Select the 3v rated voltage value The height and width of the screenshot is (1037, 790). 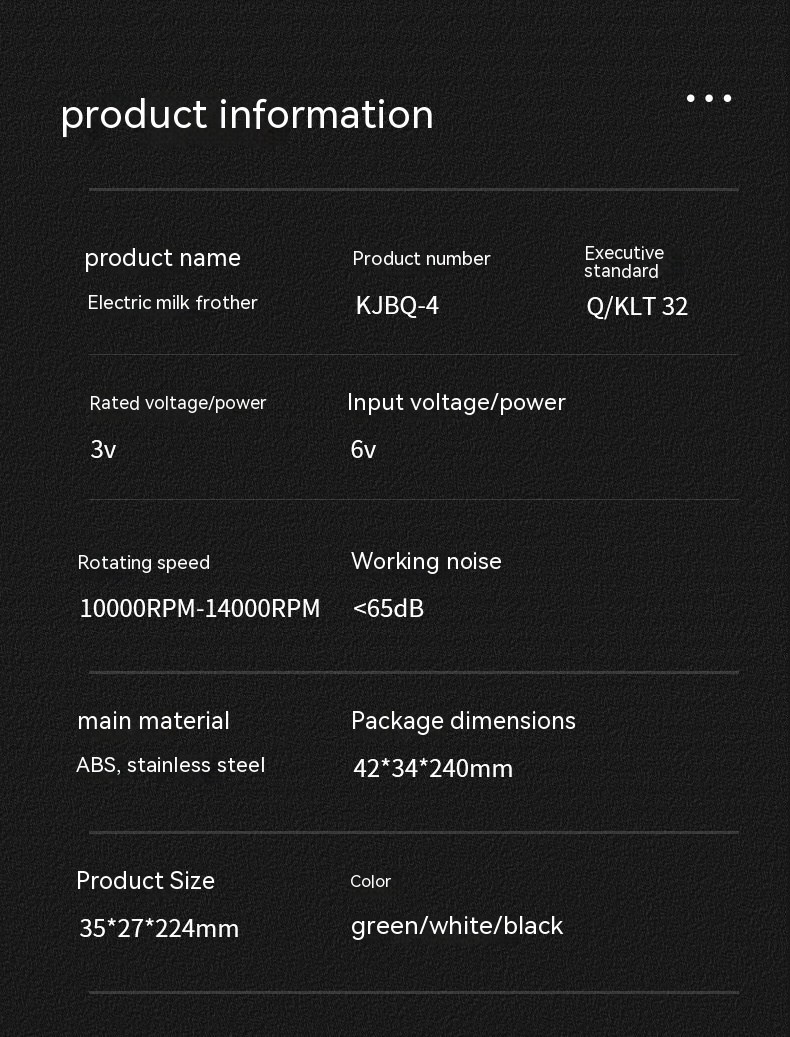[103, 450]
